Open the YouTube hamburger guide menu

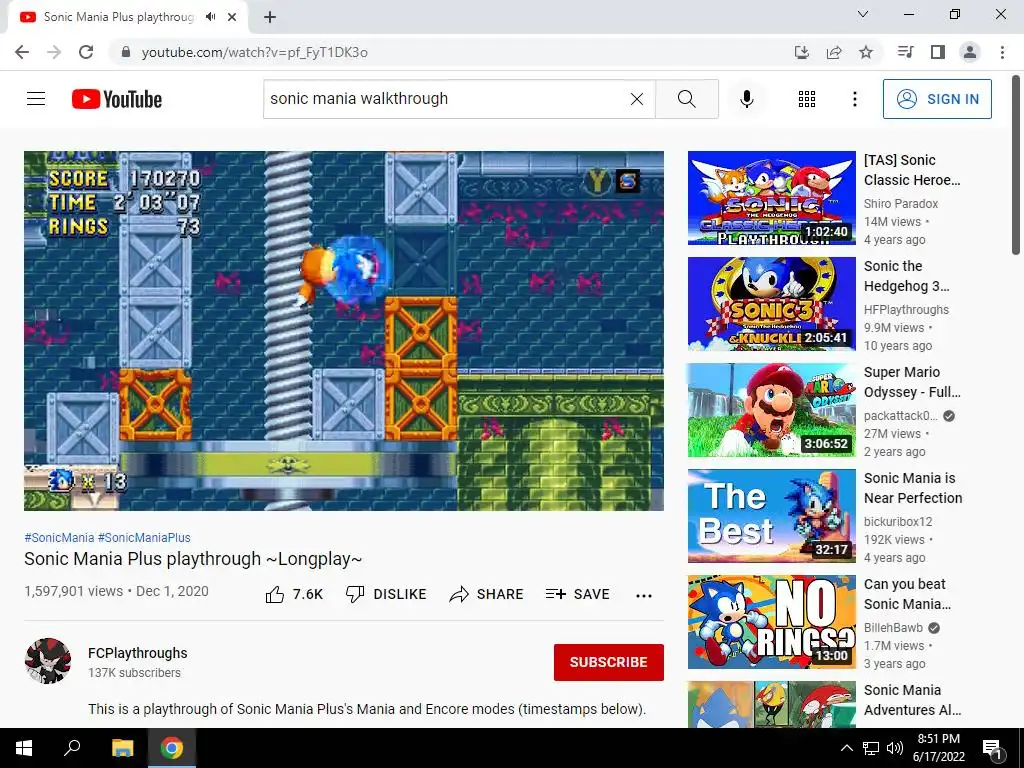[x=36, y=99]
